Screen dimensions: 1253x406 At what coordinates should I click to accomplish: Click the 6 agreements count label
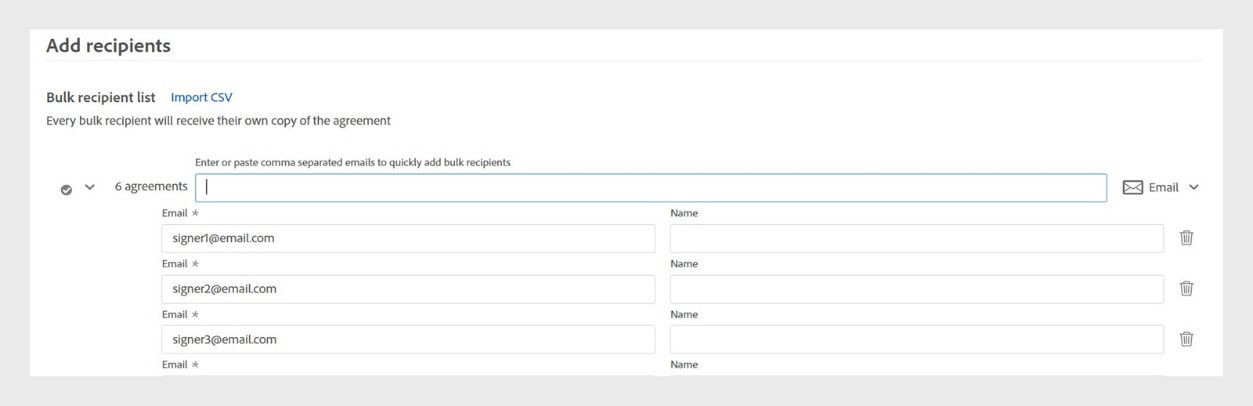point(150,187)
